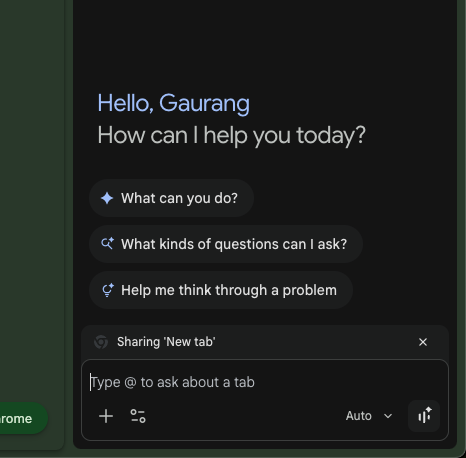Click the "Sharing 'New tab'" label text
The height and width of the screenshot is (458, 466).
click(x=166, y=342)
